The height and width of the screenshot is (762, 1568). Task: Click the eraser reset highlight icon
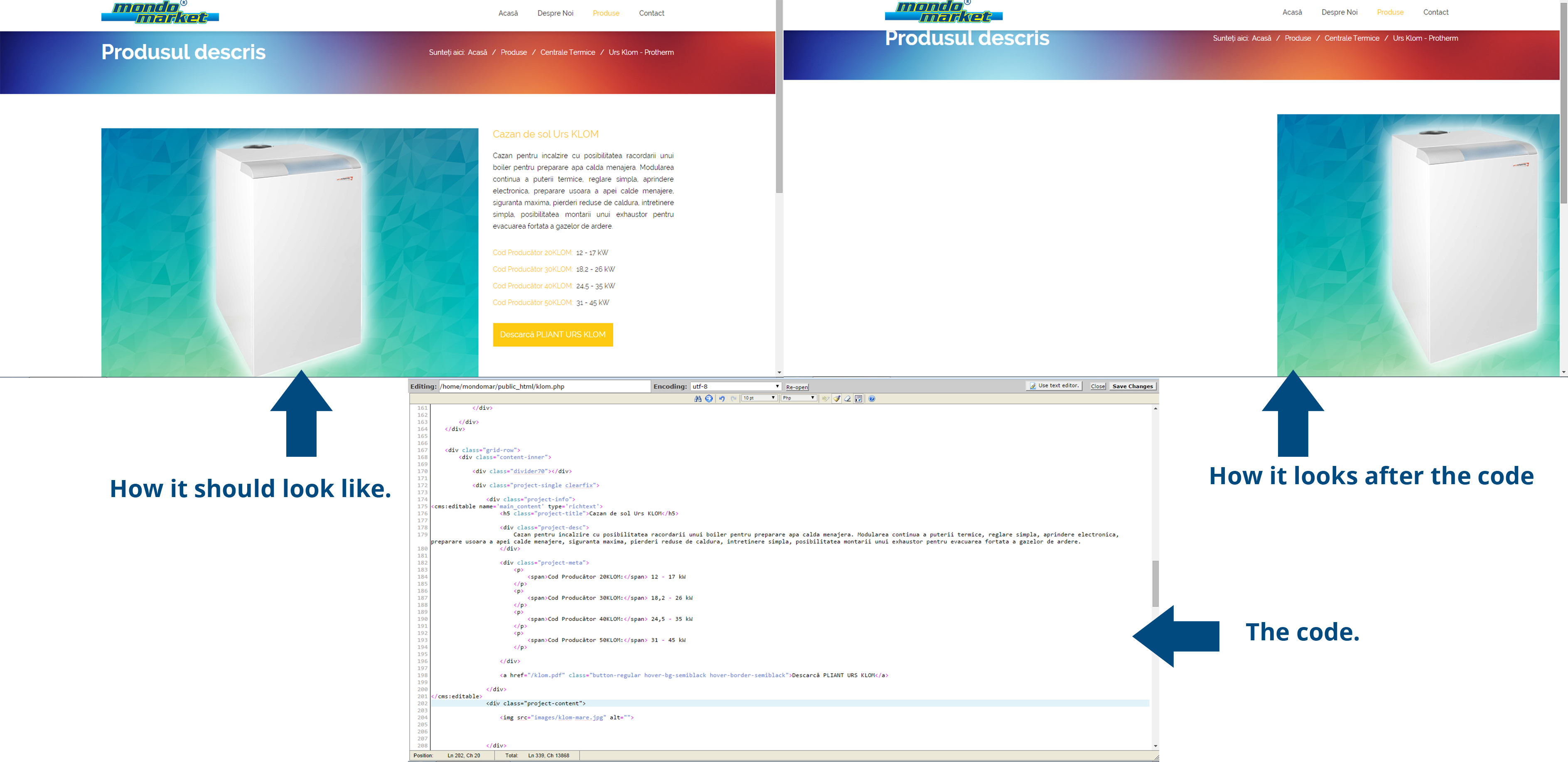pos(847,398)
